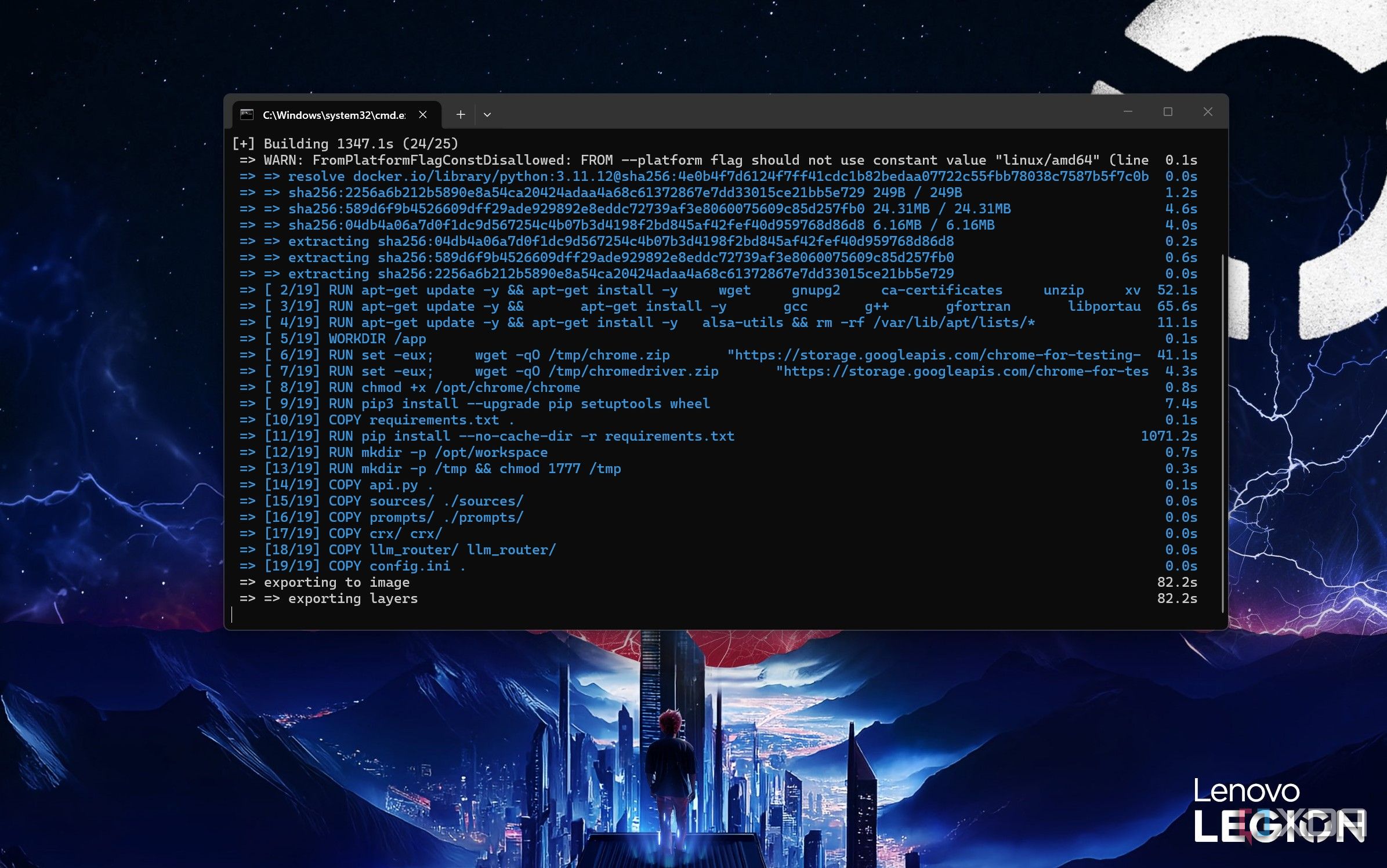
Task: Click the pip install requirements.txt step line
Action: (718, 436)
